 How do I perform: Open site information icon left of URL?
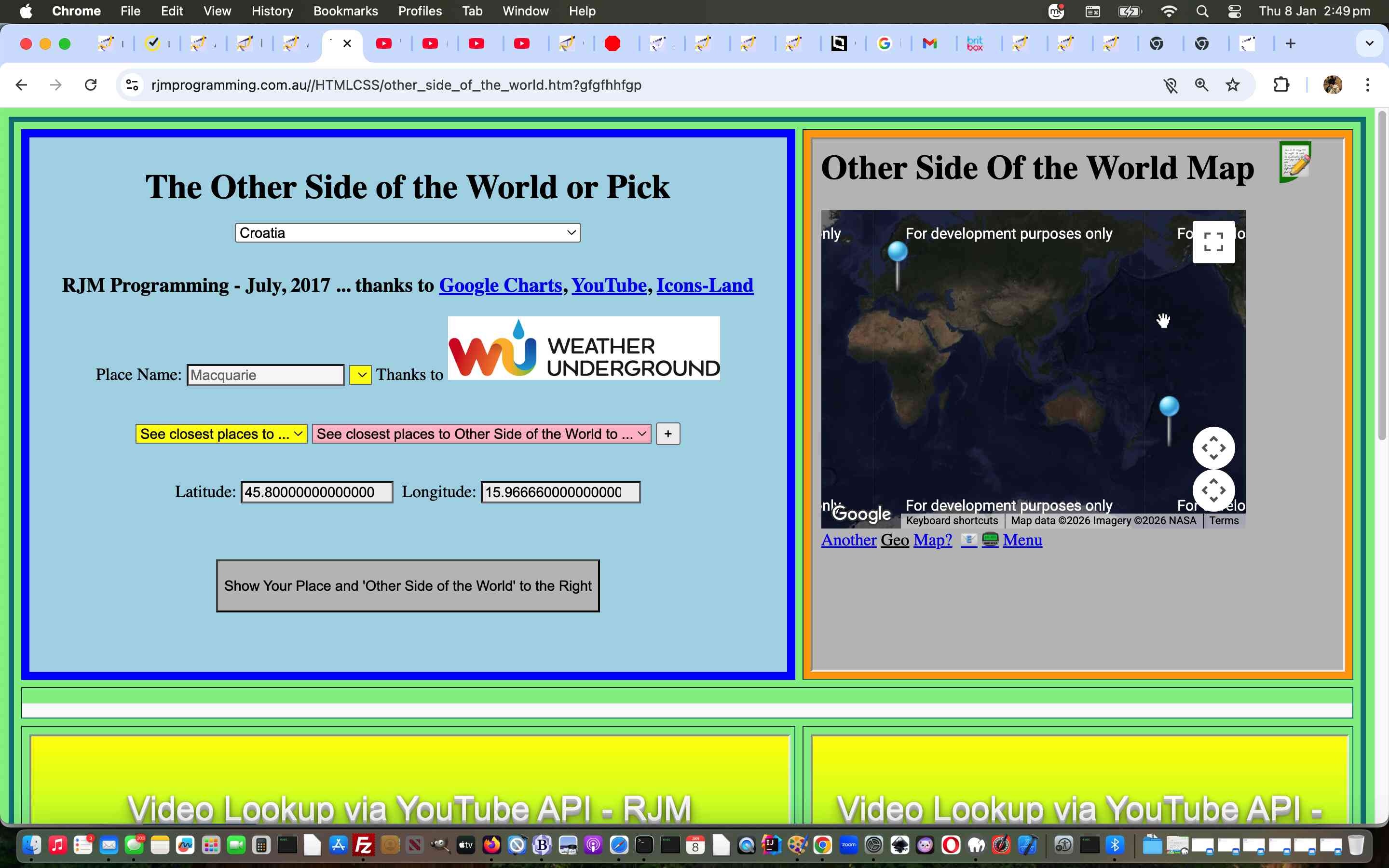point(132,85)
